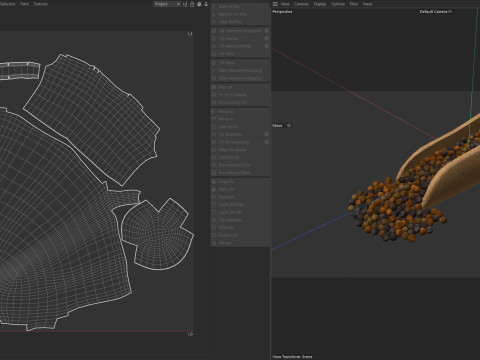Run UV Weld and Relax

pyautogui.click(x=237, y=46)
